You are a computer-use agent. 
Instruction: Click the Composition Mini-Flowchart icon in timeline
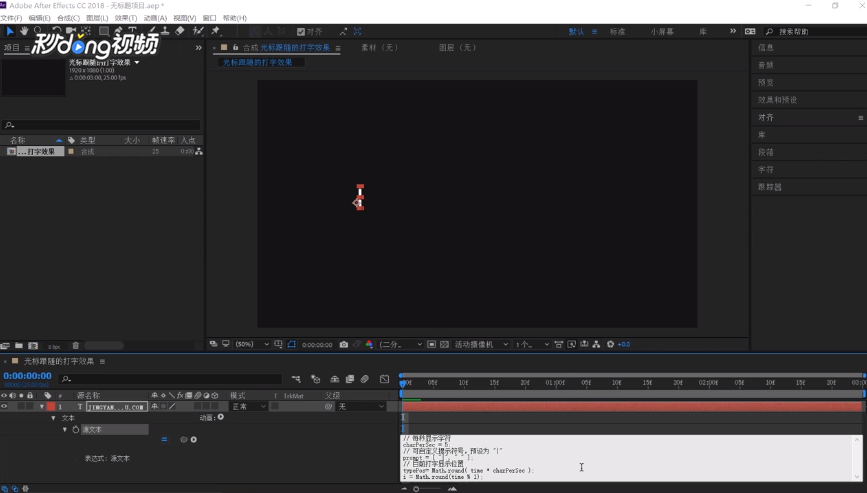pos(296,379)
